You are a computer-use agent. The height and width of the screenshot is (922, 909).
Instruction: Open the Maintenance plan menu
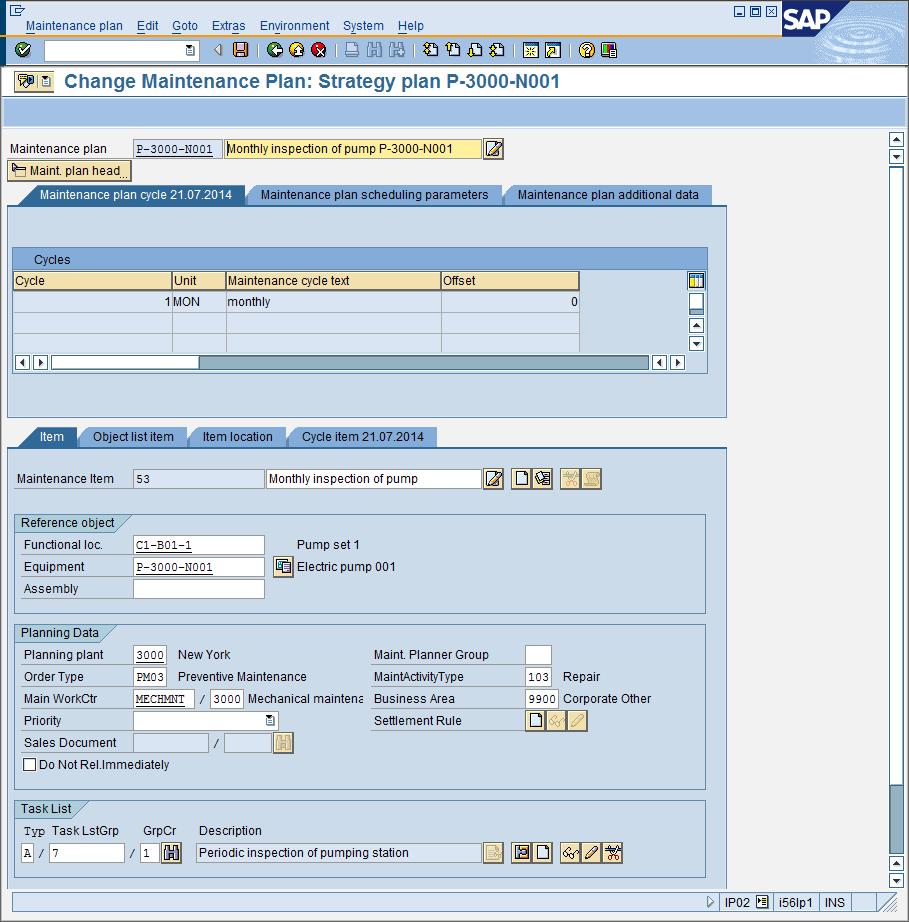(74, 26)
